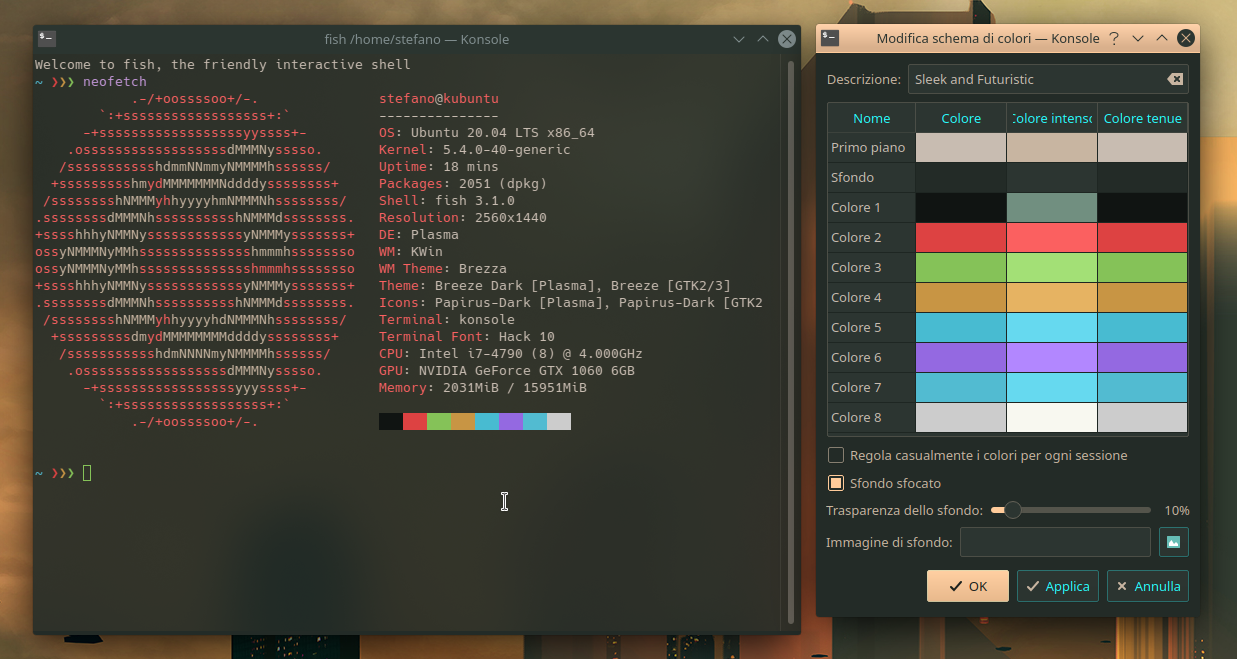The height and width of the screenshot is (659, 1237).
Task: Click the help question mark in the dialog title bar
Action: coord(1114,39)
